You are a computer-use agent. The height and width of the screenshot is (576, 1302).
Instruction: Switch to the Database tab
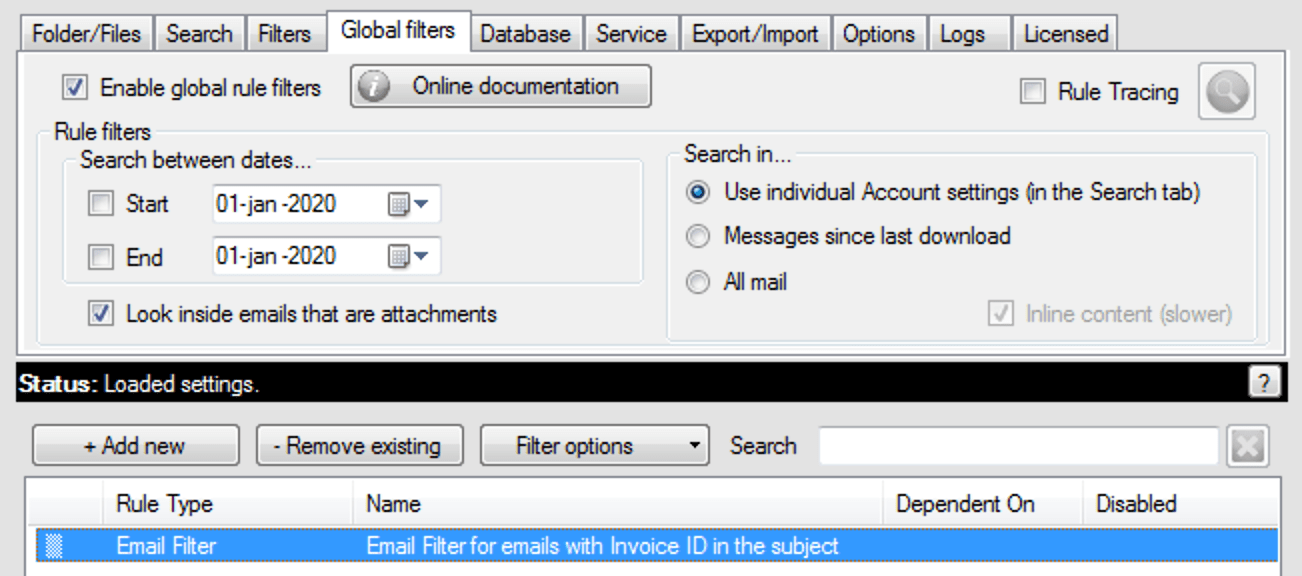point(525,34)
